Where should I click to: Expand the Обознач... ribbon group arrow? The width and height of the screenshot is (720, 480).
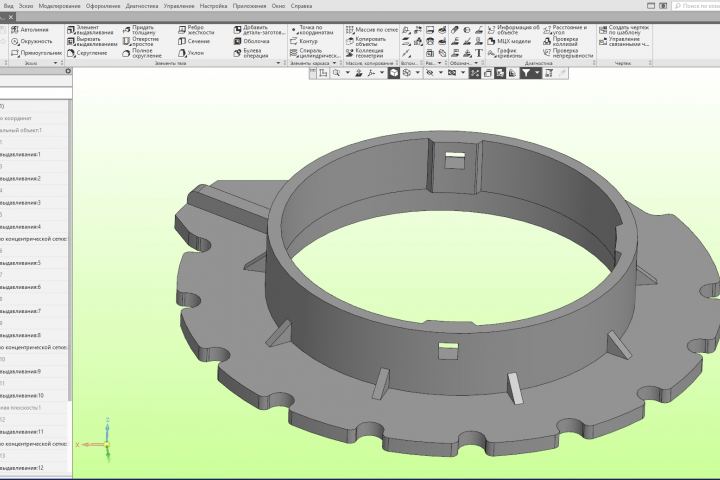pos(476,63)
